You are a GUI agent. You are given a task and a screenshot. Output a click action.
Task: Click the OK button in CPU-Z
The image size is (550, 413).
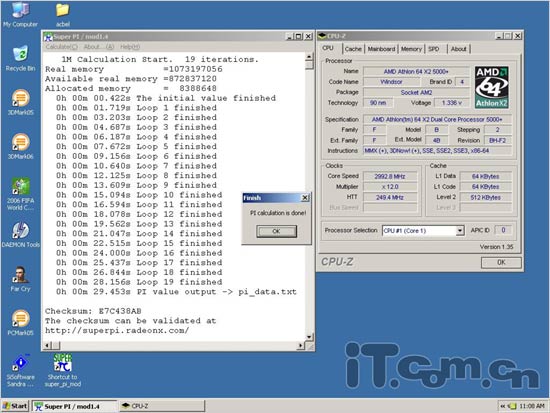pyautogui.click(x=501, y=262)
